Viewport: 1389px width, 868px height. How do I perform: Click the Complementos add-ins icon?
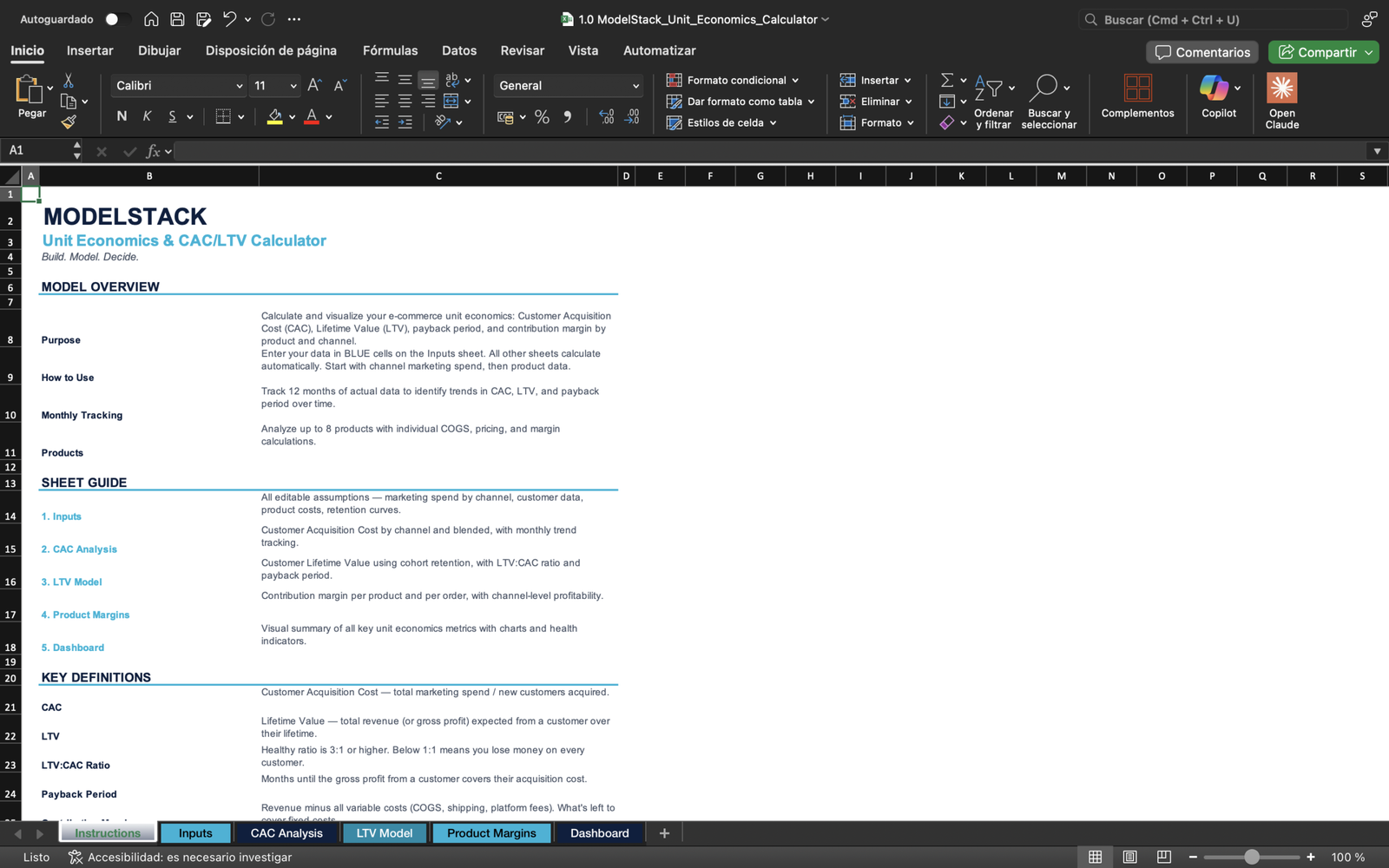[x=1137, y=89]
